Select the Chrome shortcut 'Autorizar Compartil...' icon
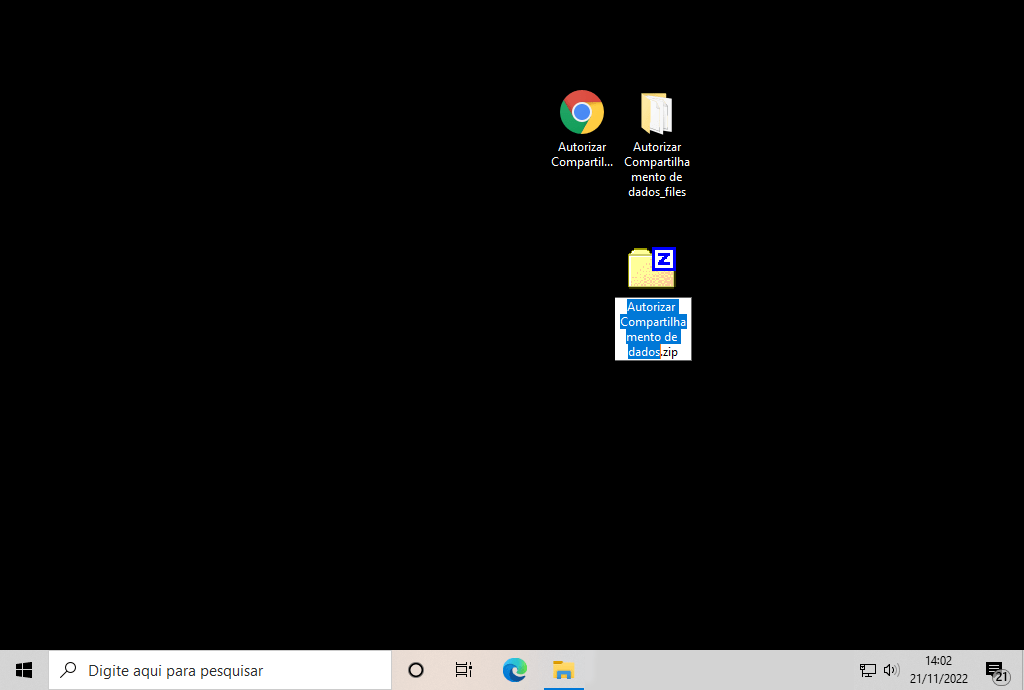This screenshot has height=690, width=1024. [581, 112]
